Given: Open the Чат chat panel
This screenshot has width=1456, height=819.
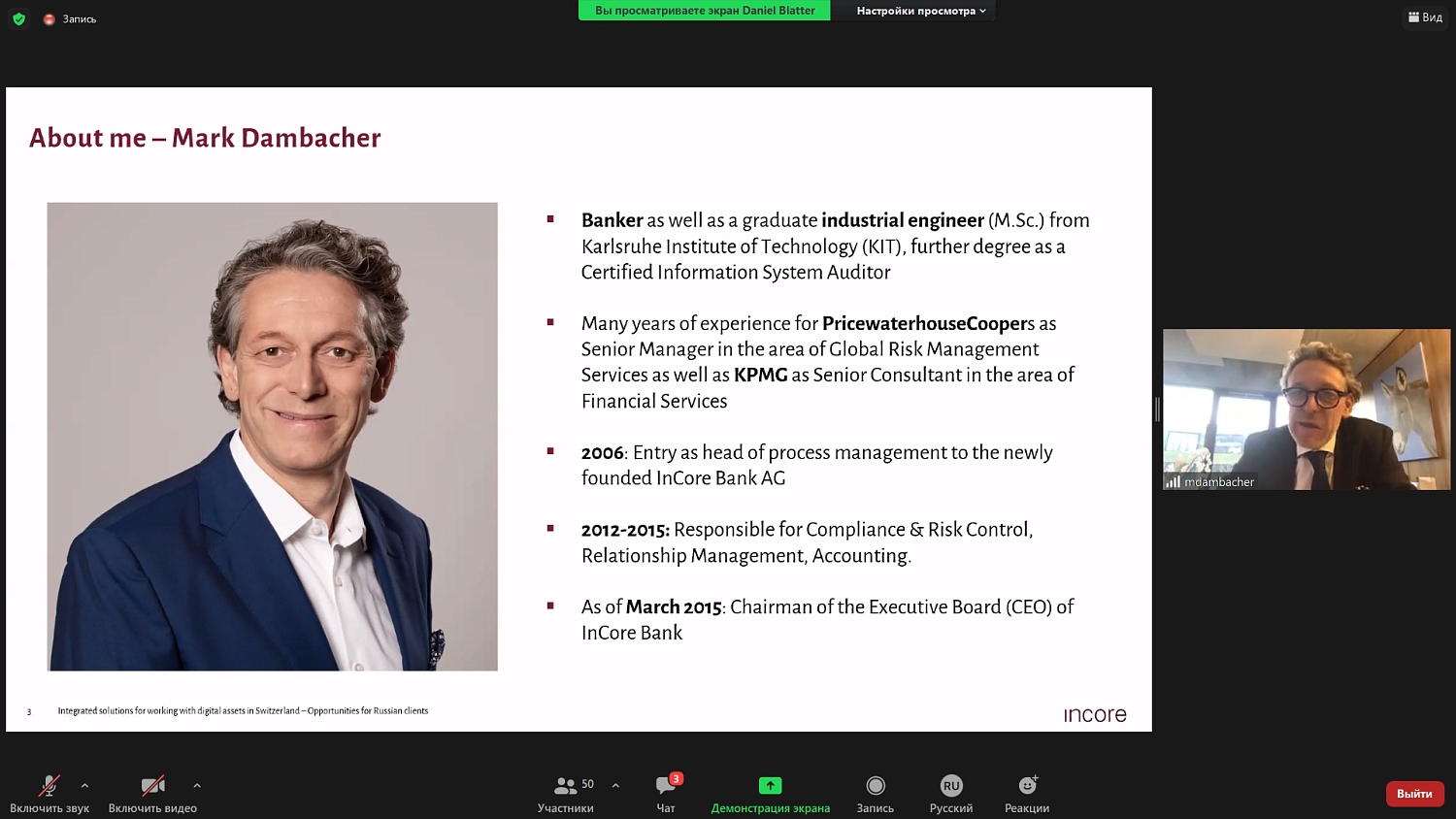Looking at the screenshot, I should [x=666, y=793].
